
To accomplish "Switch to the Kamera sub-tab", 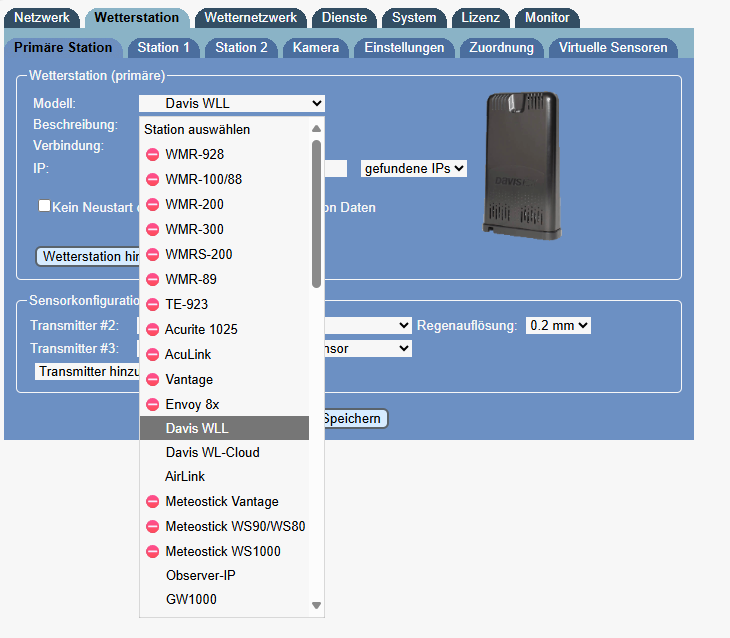I will tap(316, 48).
